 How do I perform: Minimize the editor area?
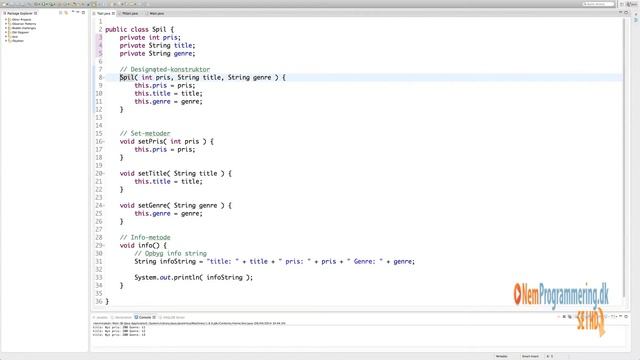tap(620, 12)
